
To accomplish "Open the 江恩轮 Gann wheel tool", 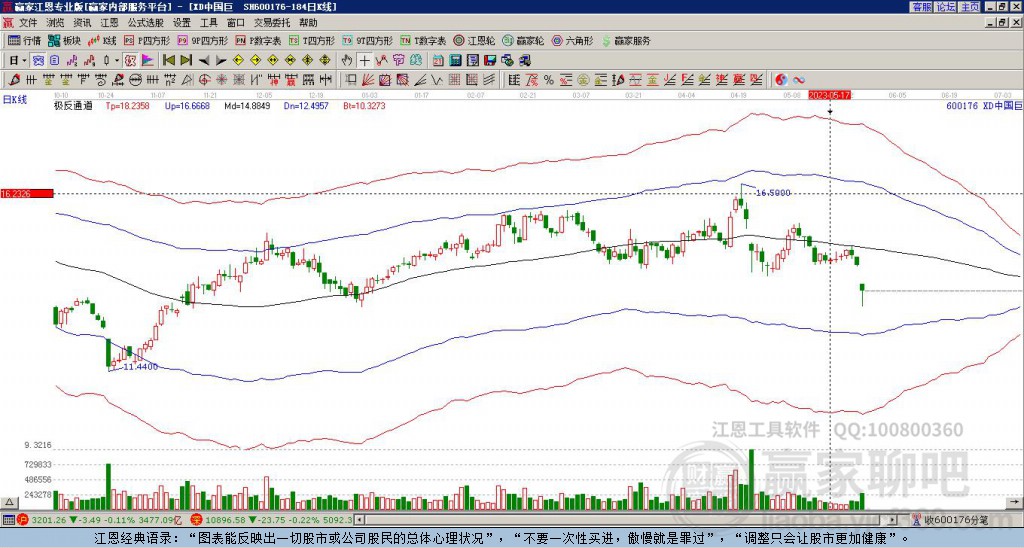I will [x=475, y=40].
